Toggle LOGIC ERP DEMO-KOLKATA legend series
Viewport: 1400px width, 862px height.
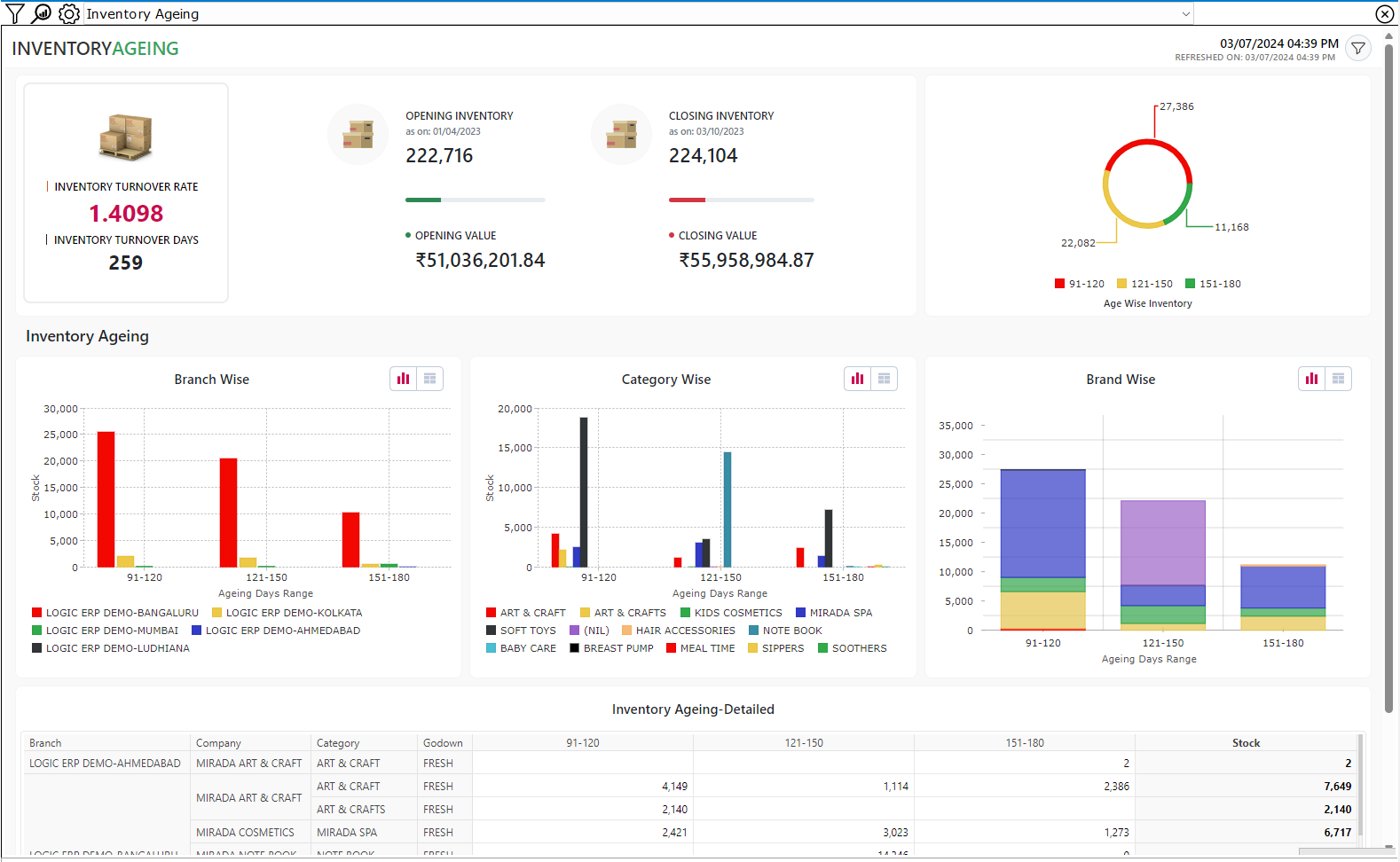click(293, 613)
